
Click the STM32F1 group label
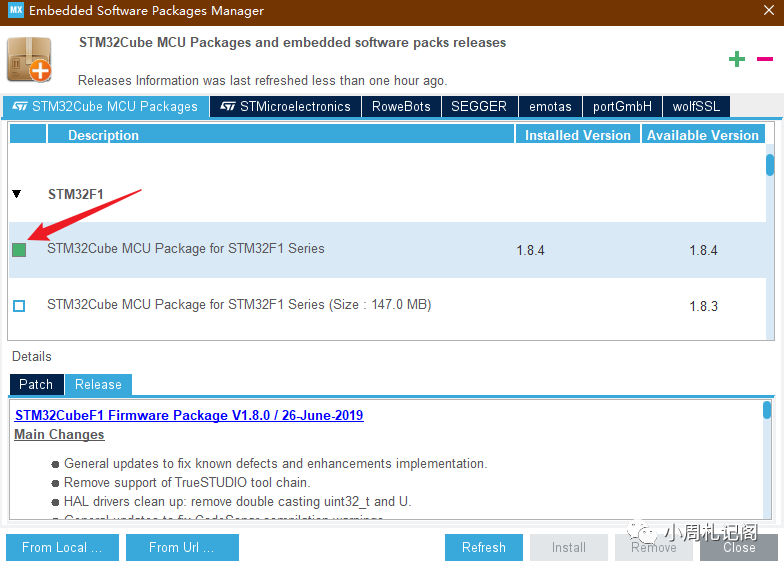point(76,194)
